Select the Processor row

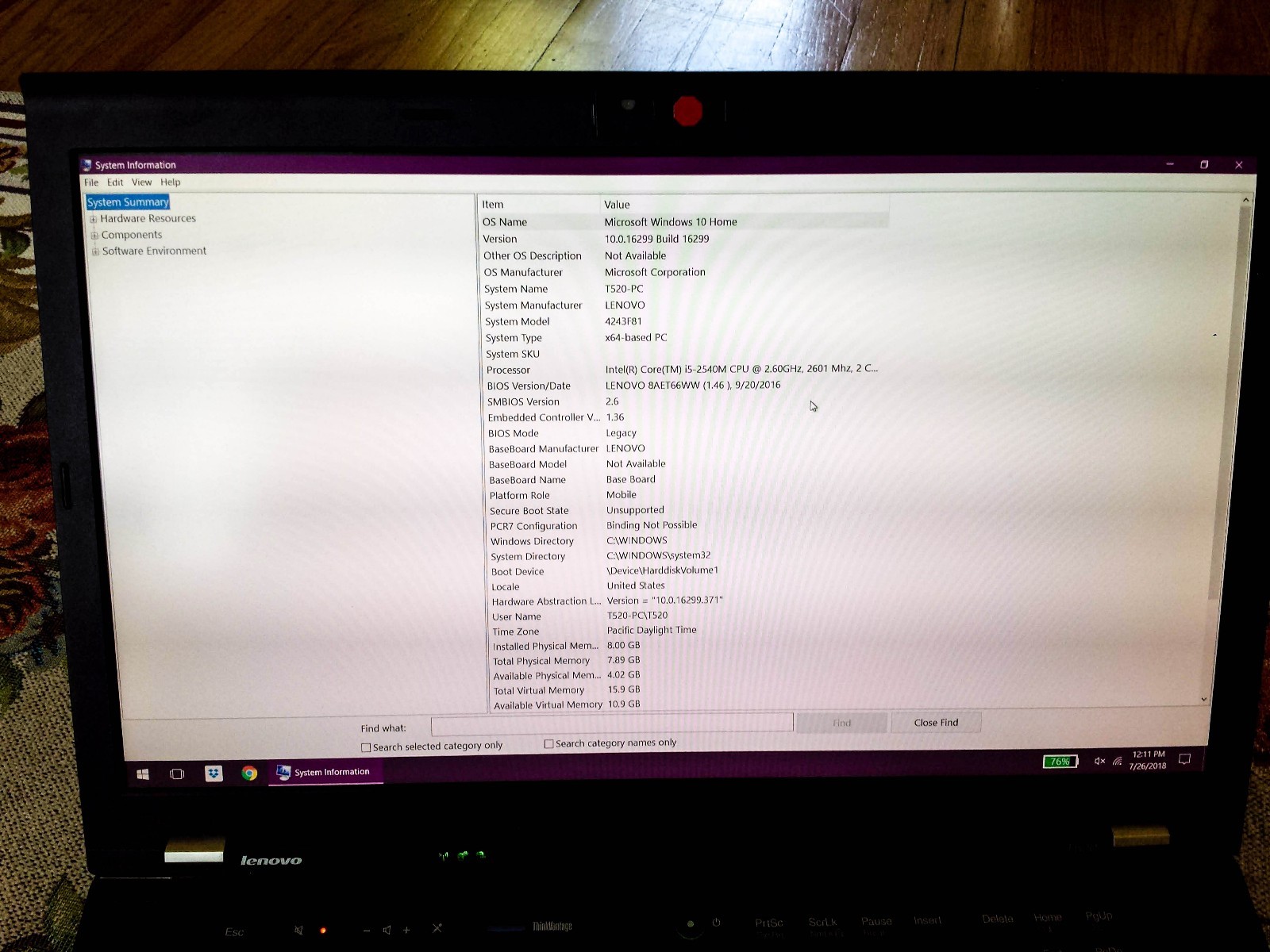pos(687,370)
